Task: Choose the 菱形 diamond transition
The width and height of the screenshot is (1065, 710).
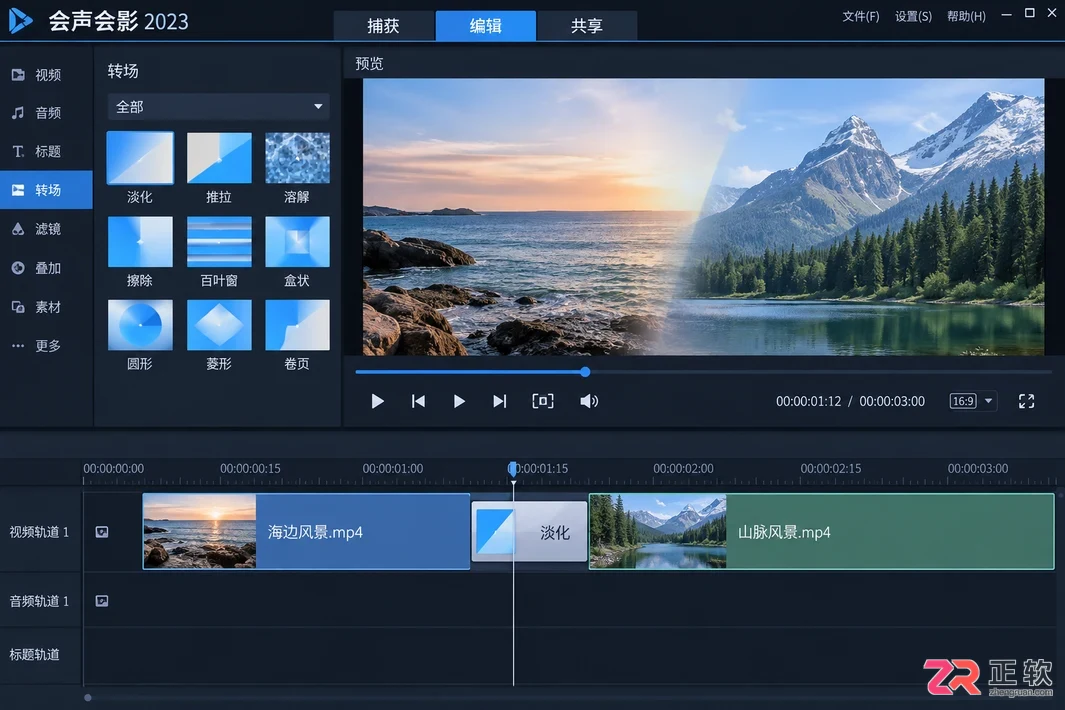Action: click(219, 325)
